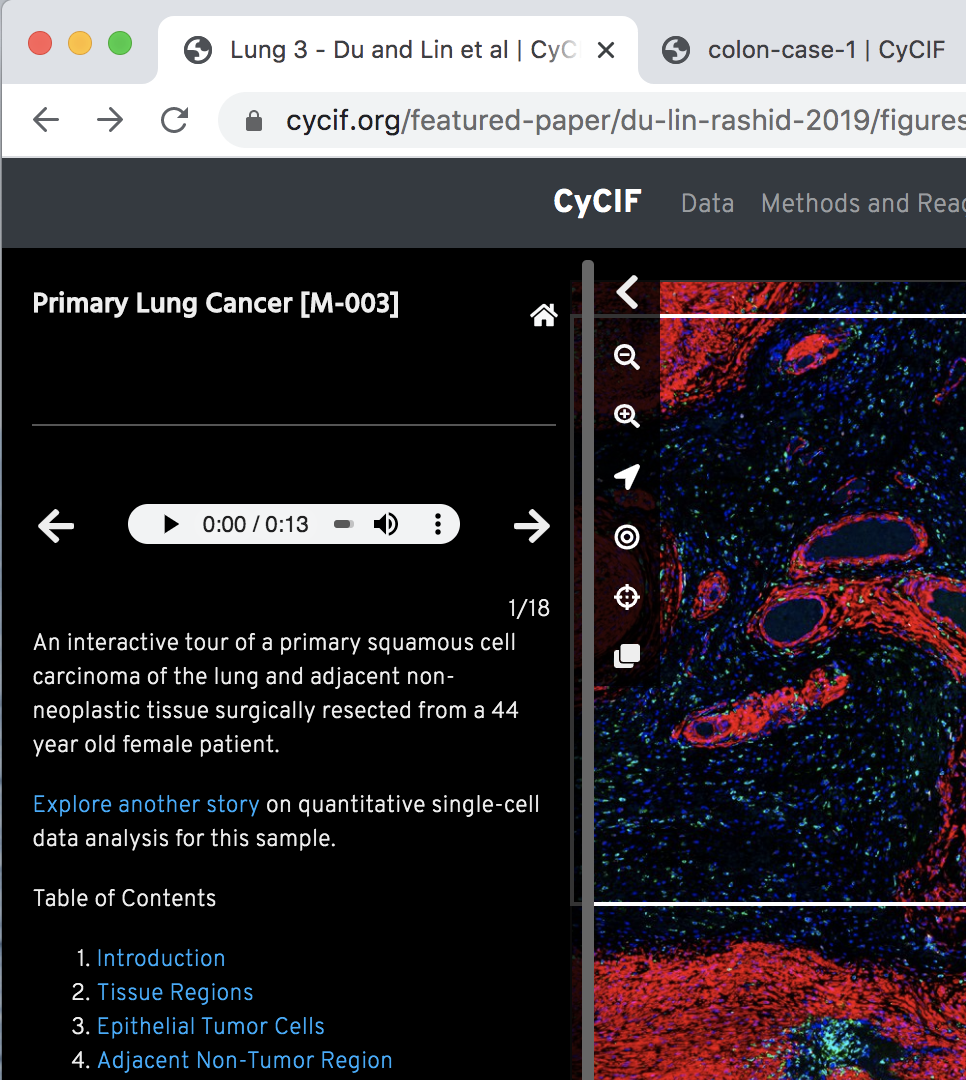This screenshot has width=966, height=1080.
Task: Click the Explore another story link
Action: pos(145,804)
